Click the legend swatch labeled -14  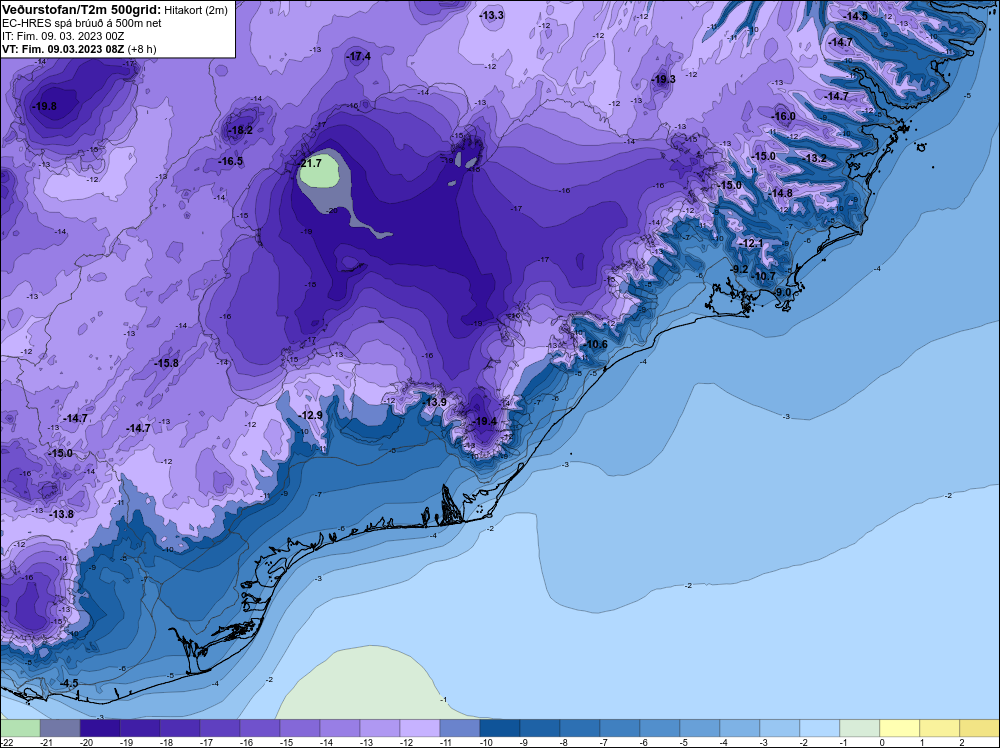pyautogui.click(x=339, y=728)
